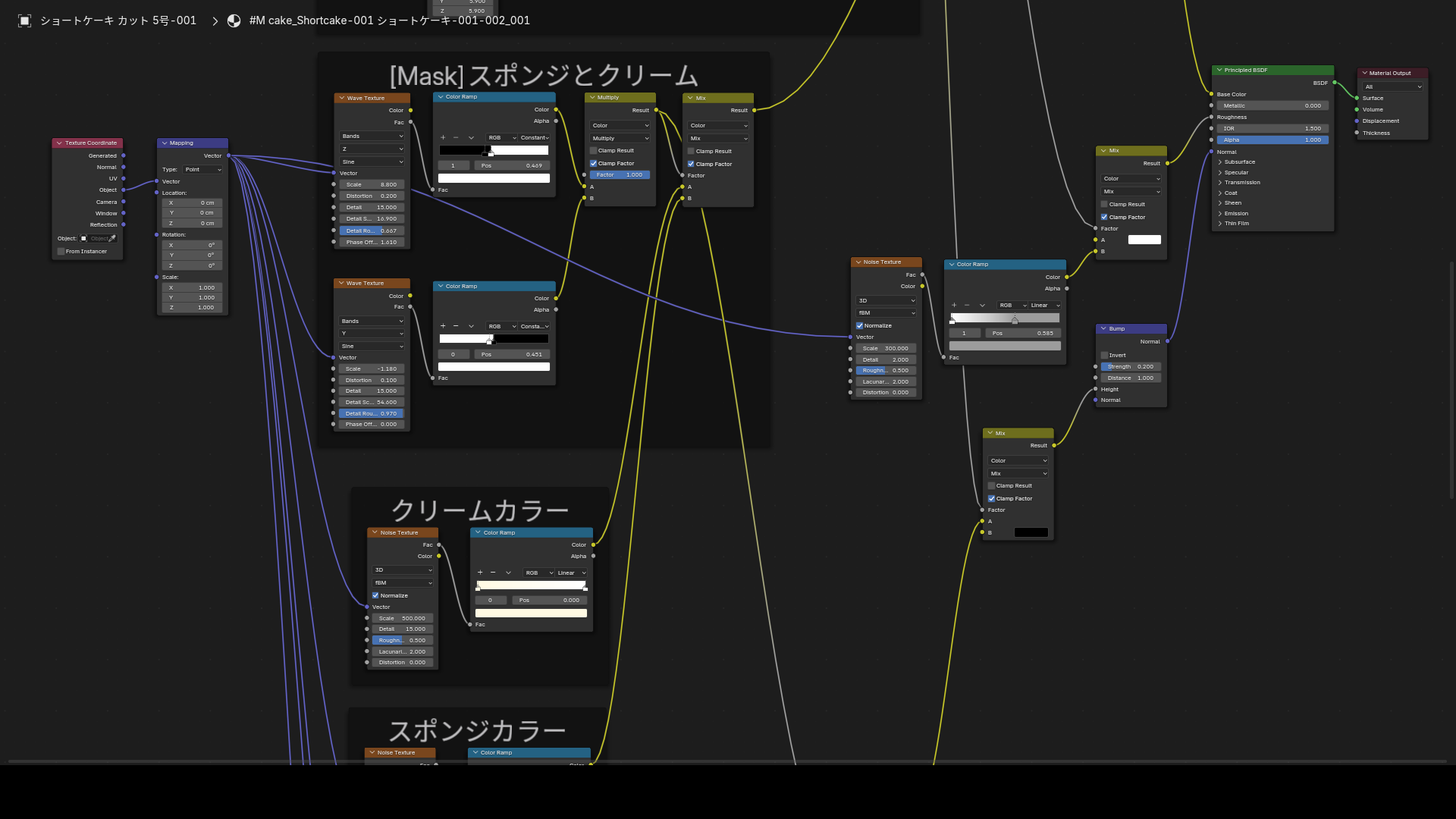Click the plus icon in the Color Ramp with Pos 0.585
1456x819 pixels.
coord(954,305)
